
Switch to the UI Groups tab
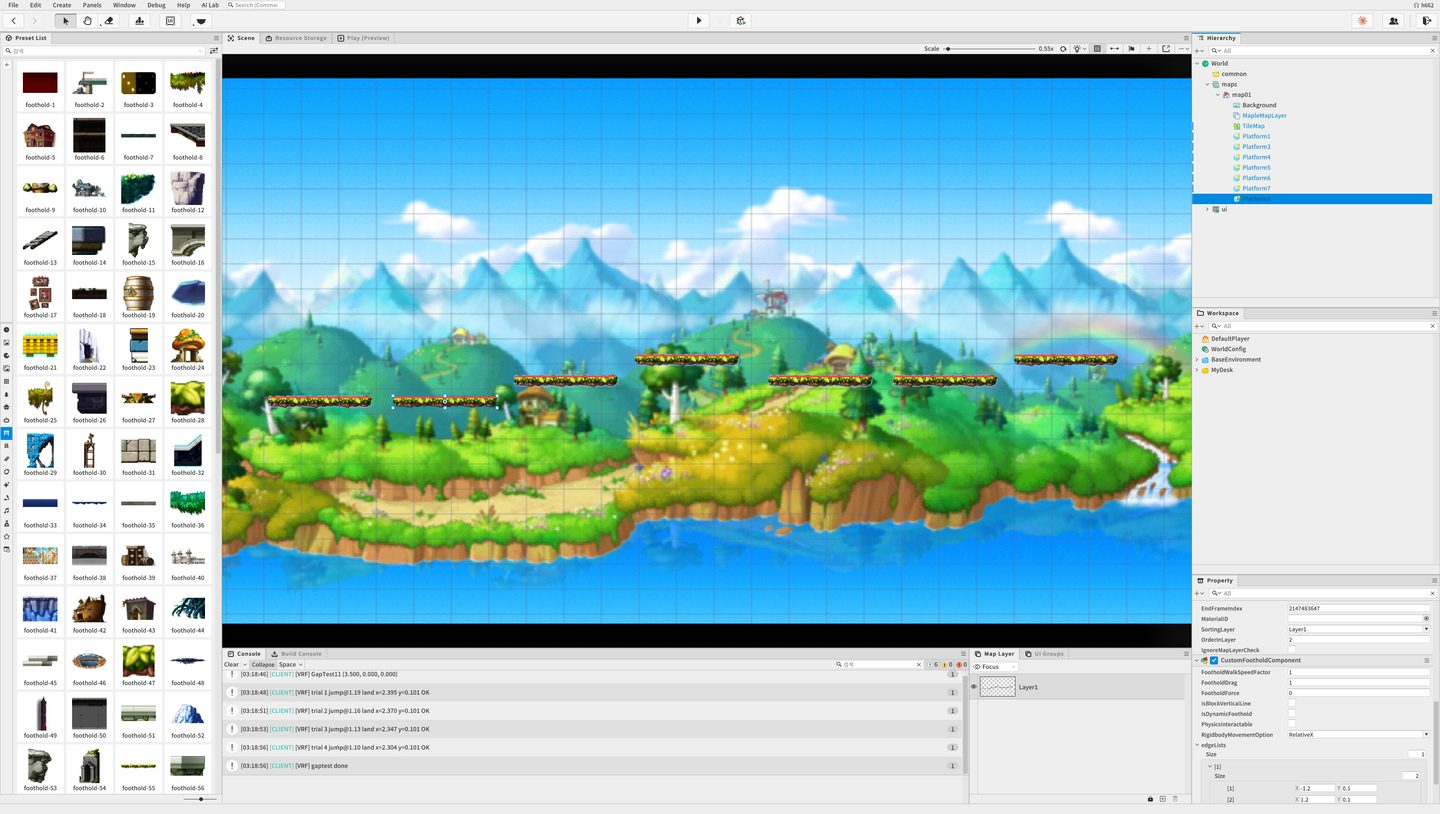(x=1045, y=654)
